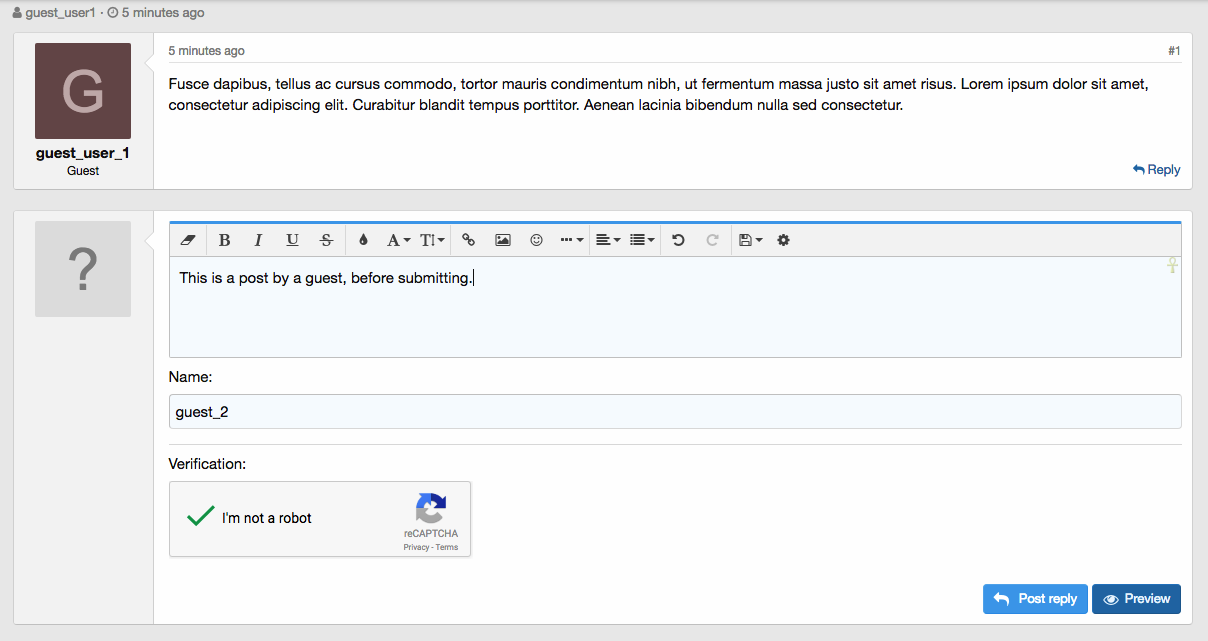
Task: Open the text color droplet picker
Action: pos(363,240)
